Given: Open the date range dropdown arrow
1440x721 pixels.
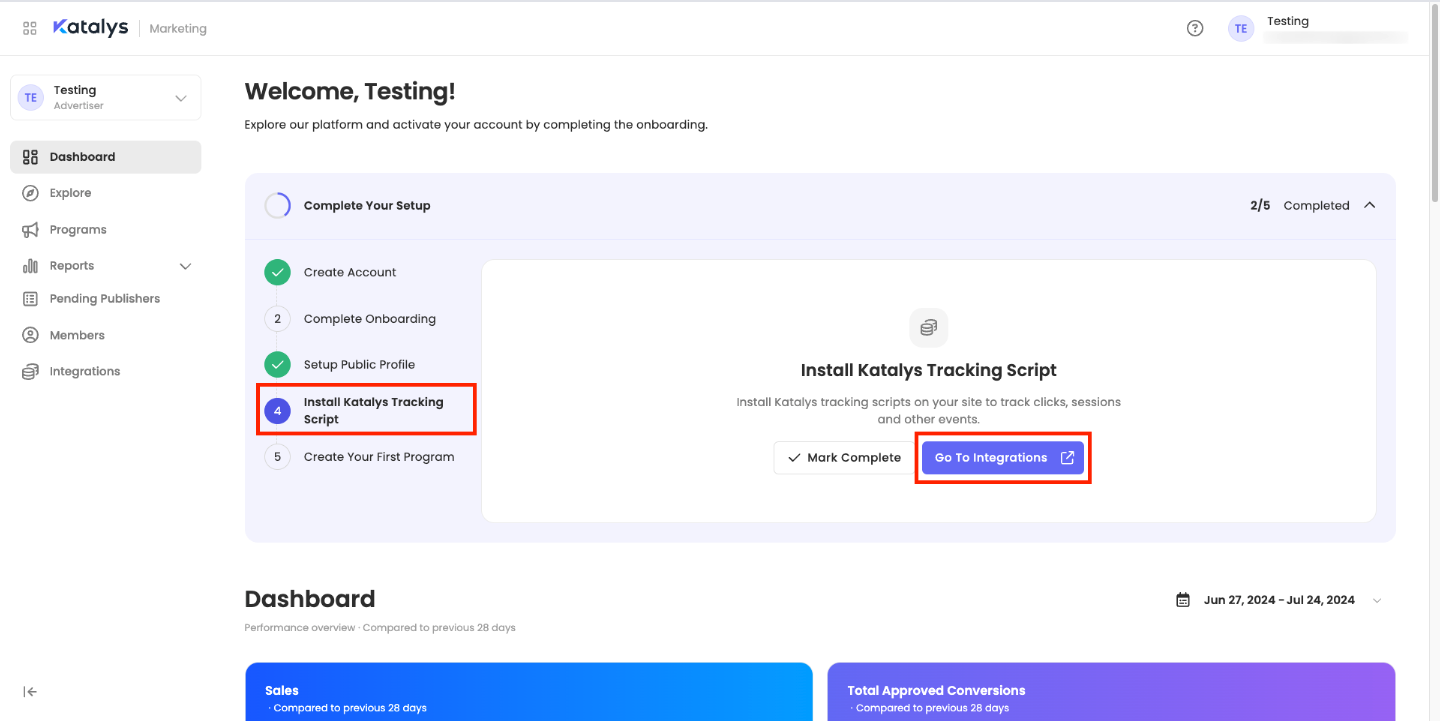Looking at the screenshot, I should point(1377,601).
